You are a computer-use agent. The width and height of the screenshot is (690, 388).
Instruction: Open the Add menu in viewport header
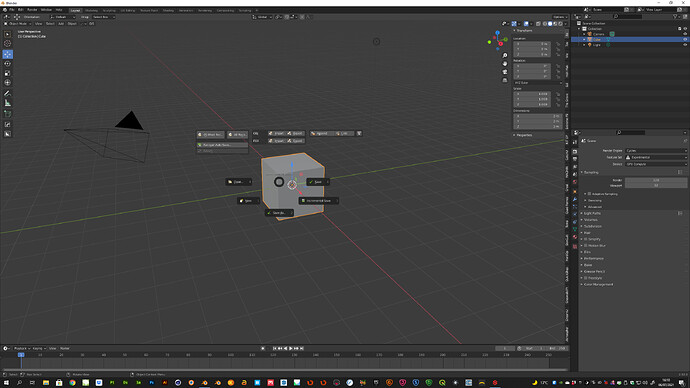[x=61, y=24]
